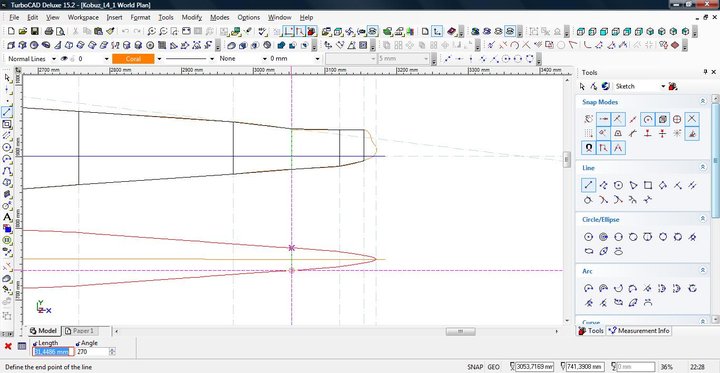Collapse the Arc section
Screen dimensions: 720x373
tap(702, 271)
